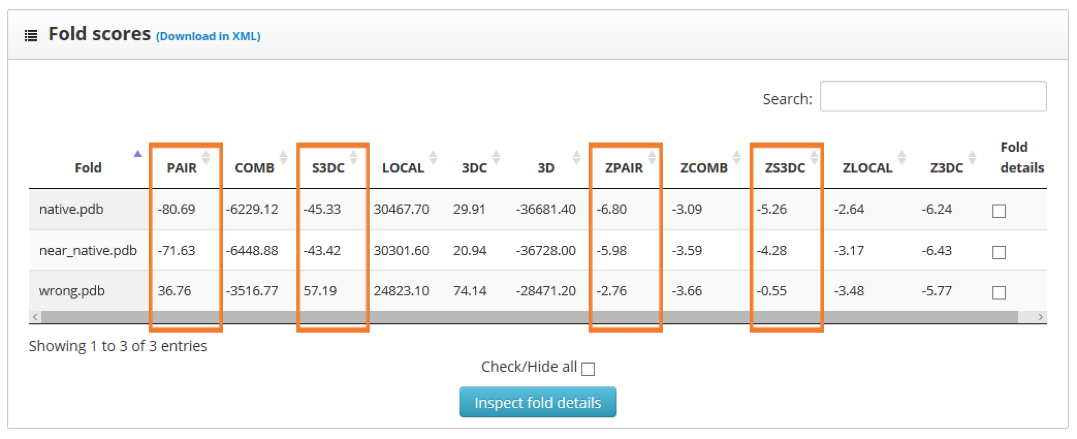Sort table by ZCOMB column arrows
This screenshot has height=439, width=1077.
(x=736, y=158)
